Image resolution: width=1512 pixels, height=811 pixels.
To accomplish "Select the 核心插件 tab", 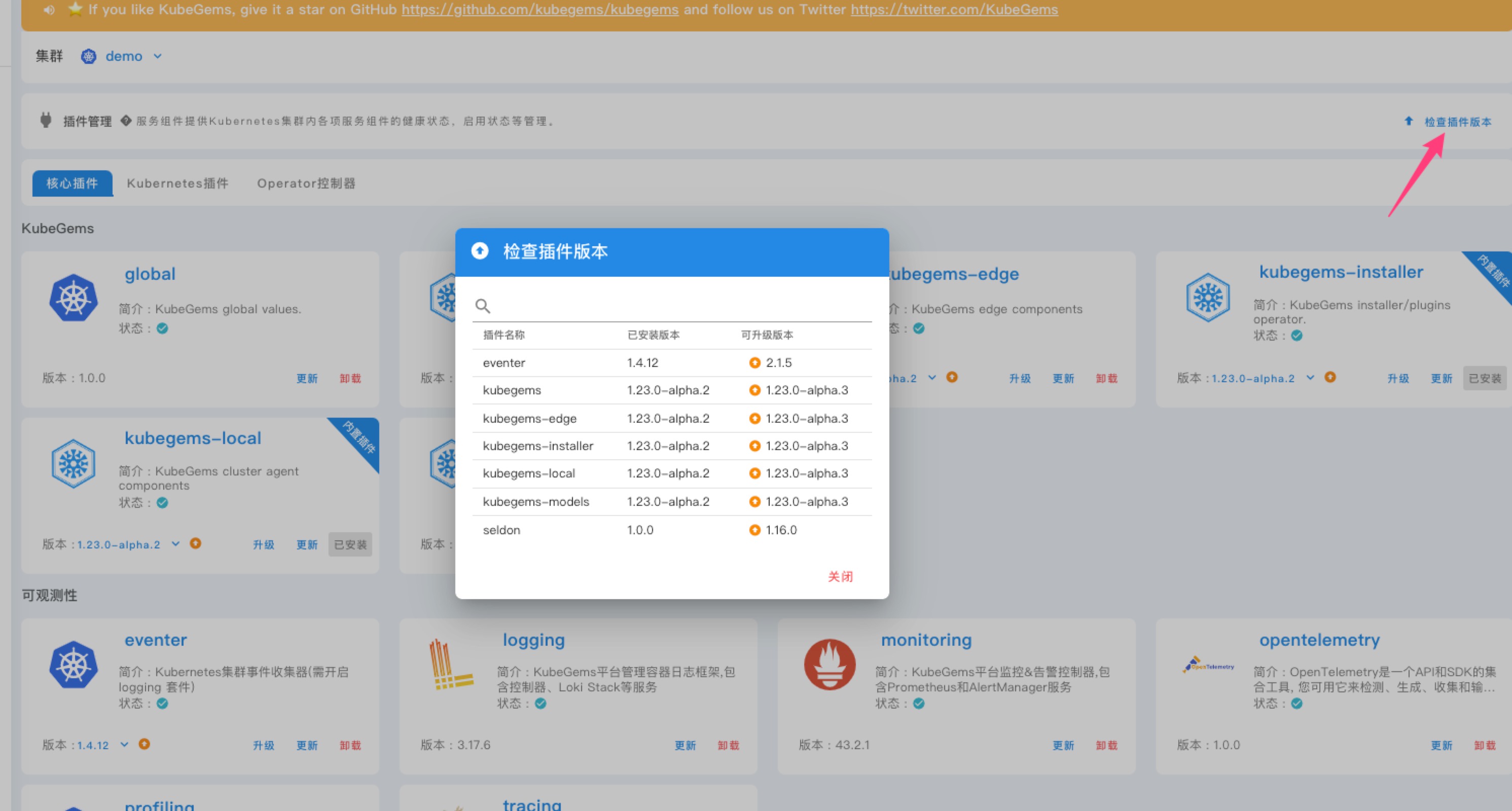I will (72, 183).
